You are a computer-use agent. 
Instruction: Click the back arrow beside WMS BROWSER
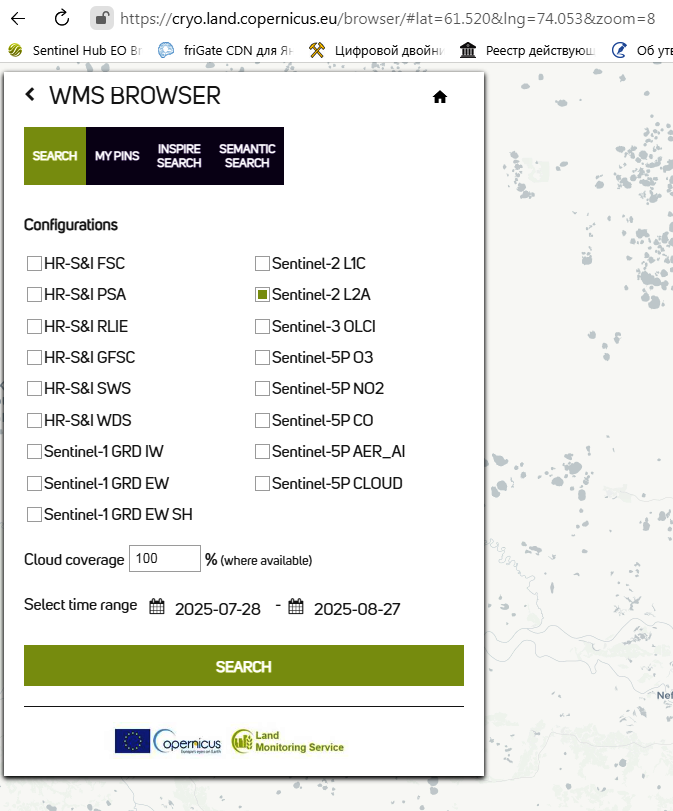pos(30,95)
